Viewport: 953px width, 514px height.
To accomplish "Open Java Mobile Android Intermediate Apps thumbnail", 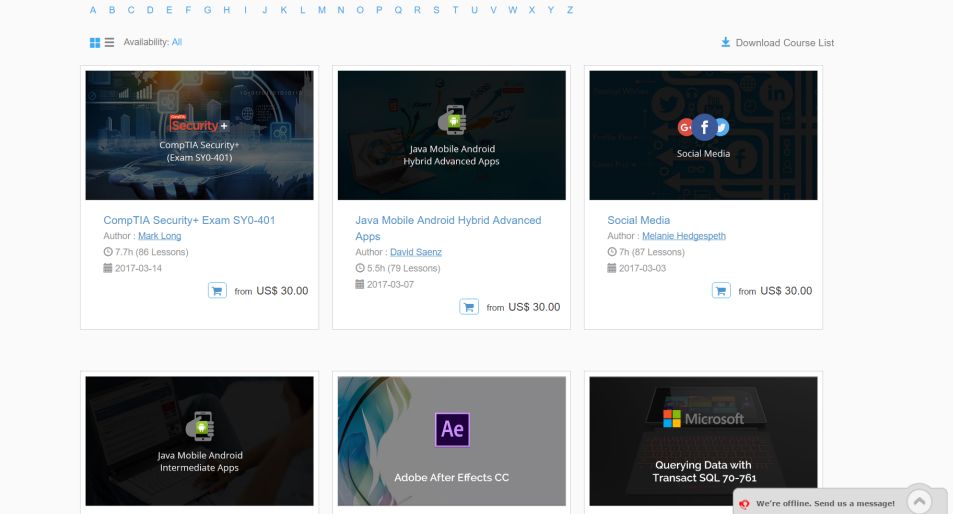I will [199, 441].
